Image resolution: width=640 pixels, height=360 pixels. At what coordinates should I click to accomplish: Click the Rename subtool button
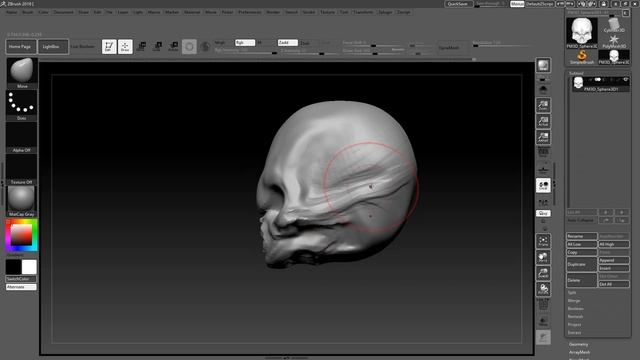coord(582,236)
